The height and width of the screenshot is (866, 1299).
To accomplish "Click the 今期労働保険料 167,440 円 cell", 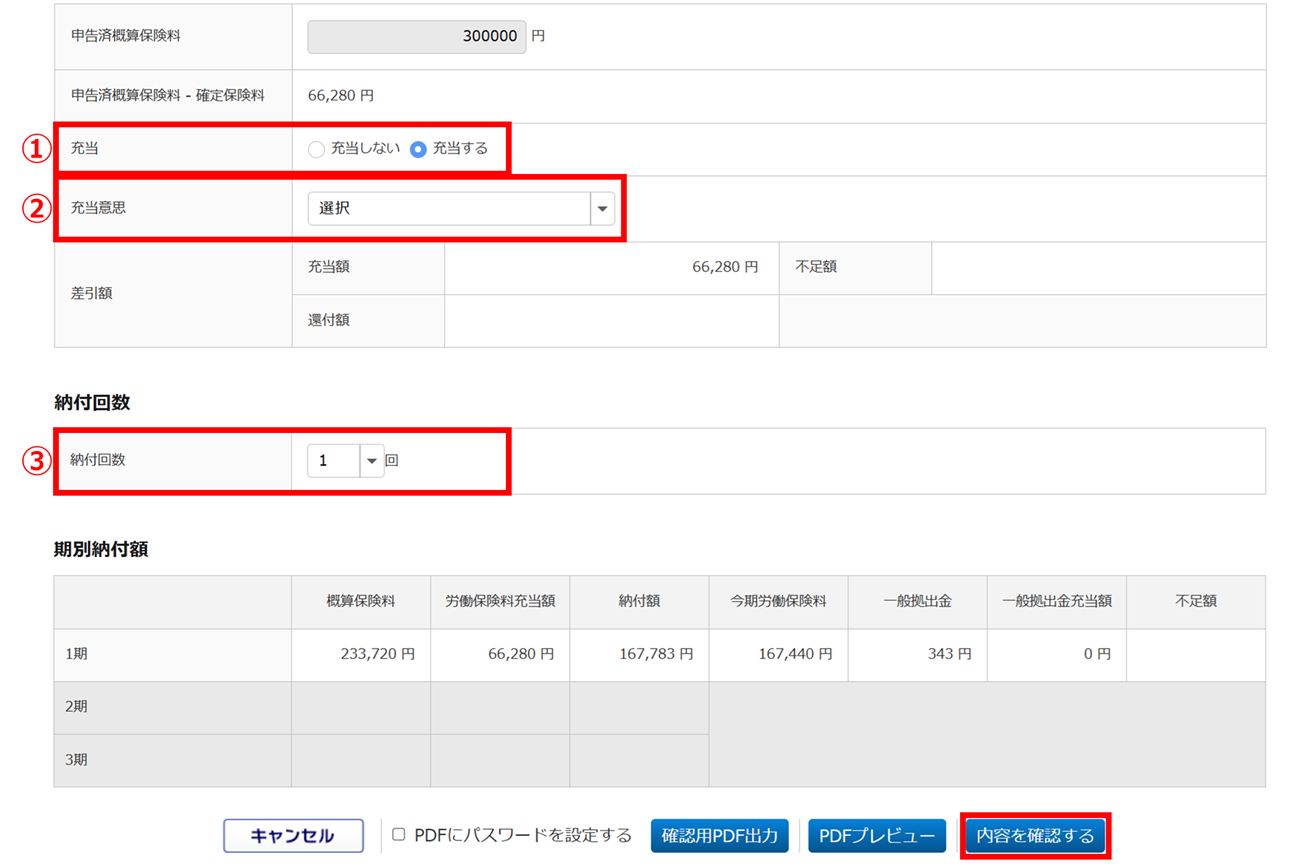I will 778,654.
